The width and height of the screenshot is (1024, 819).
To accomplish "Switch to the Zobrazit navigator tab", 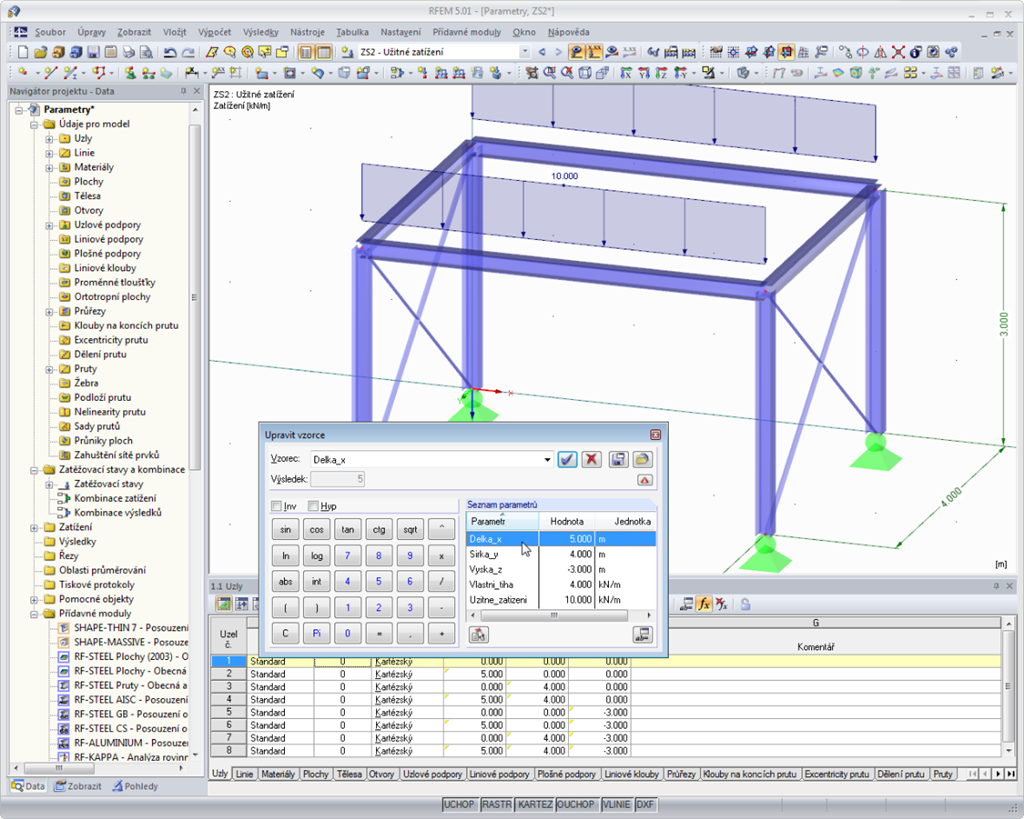I will 78,786.
